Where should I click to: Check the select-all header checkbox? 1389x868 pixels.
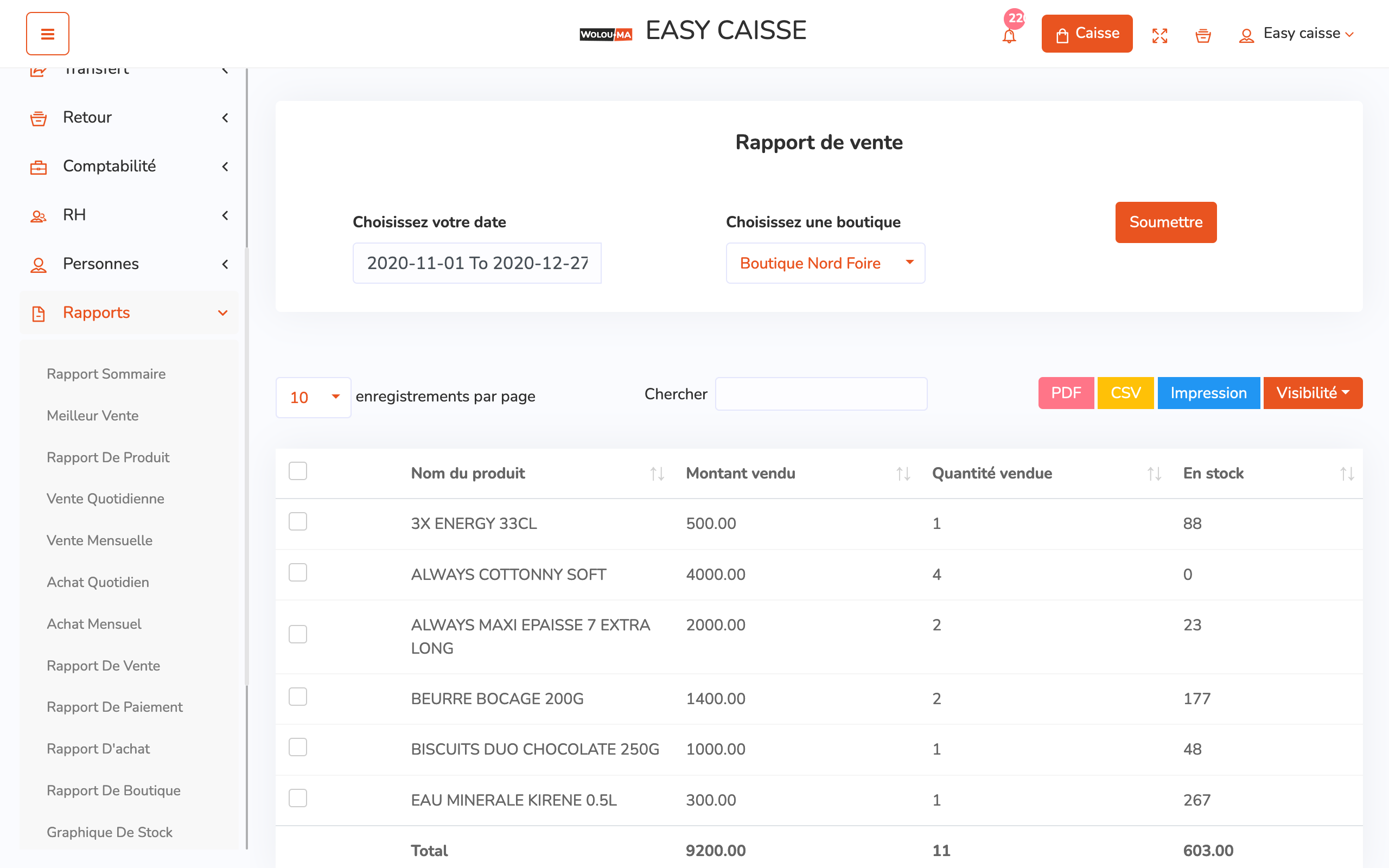click(297, 471)
